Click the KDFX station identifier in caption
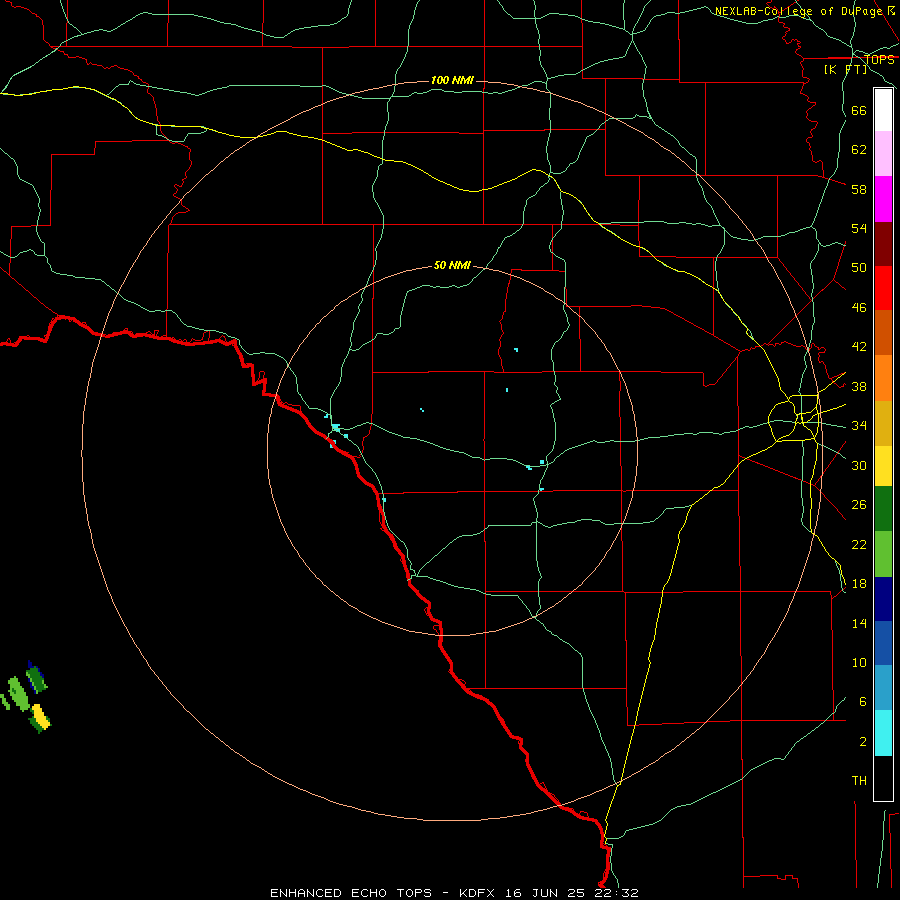900x900 pixels. pyautogui.click(x=479, y=893)
